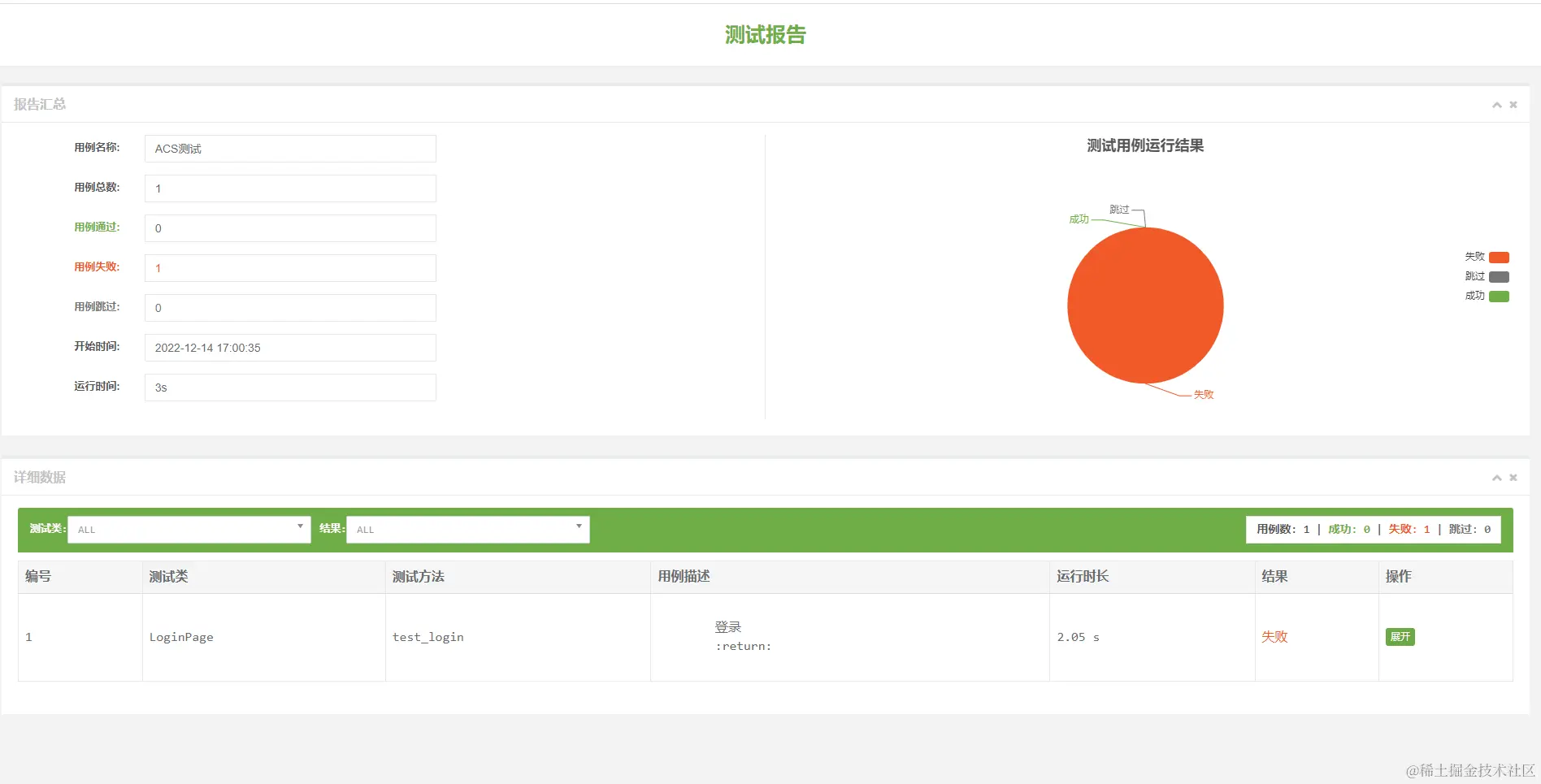
Task: Click the 测试用例运行结果 chart title
Action: [x=1145, y=146]
